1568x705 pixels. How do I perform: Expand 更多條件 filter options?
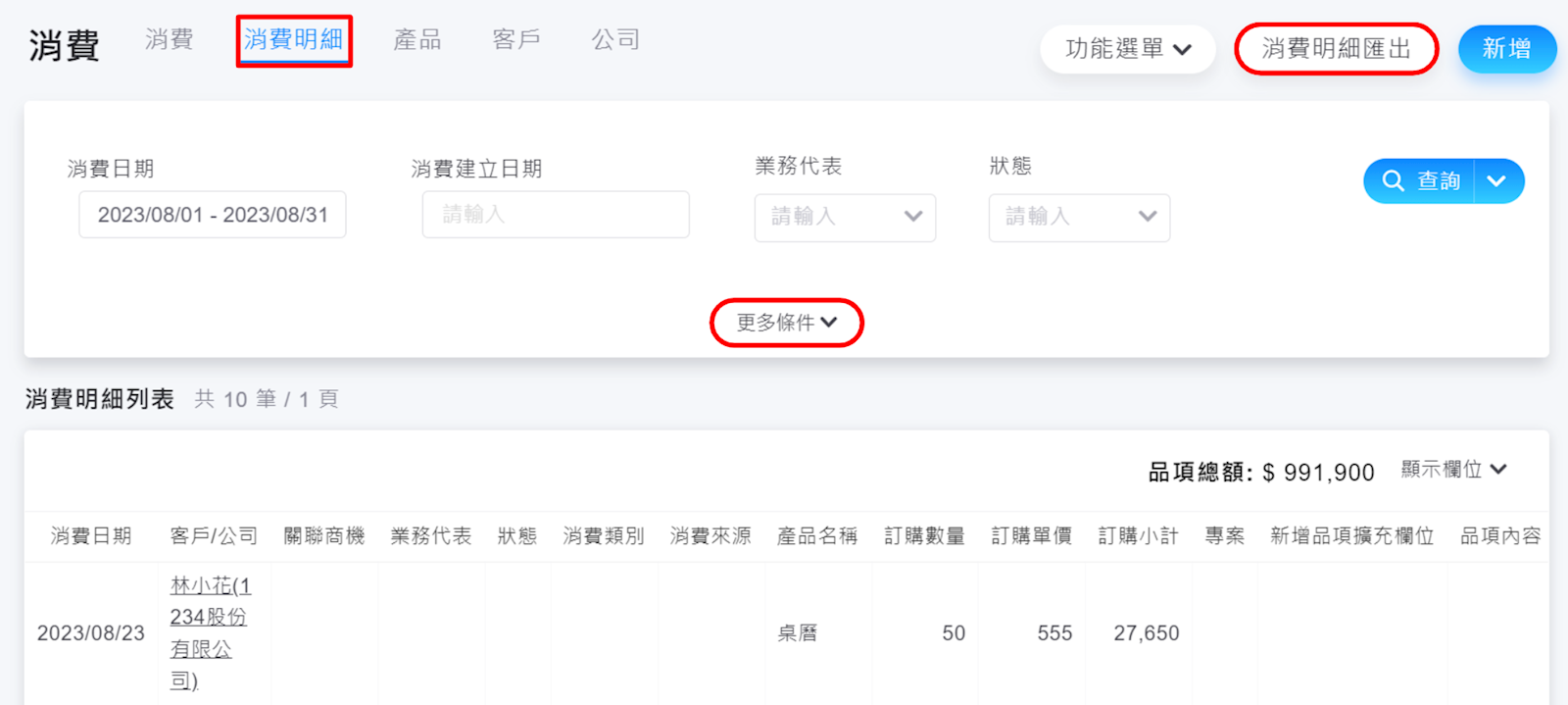pyautogui.click(x=786, y=323)
